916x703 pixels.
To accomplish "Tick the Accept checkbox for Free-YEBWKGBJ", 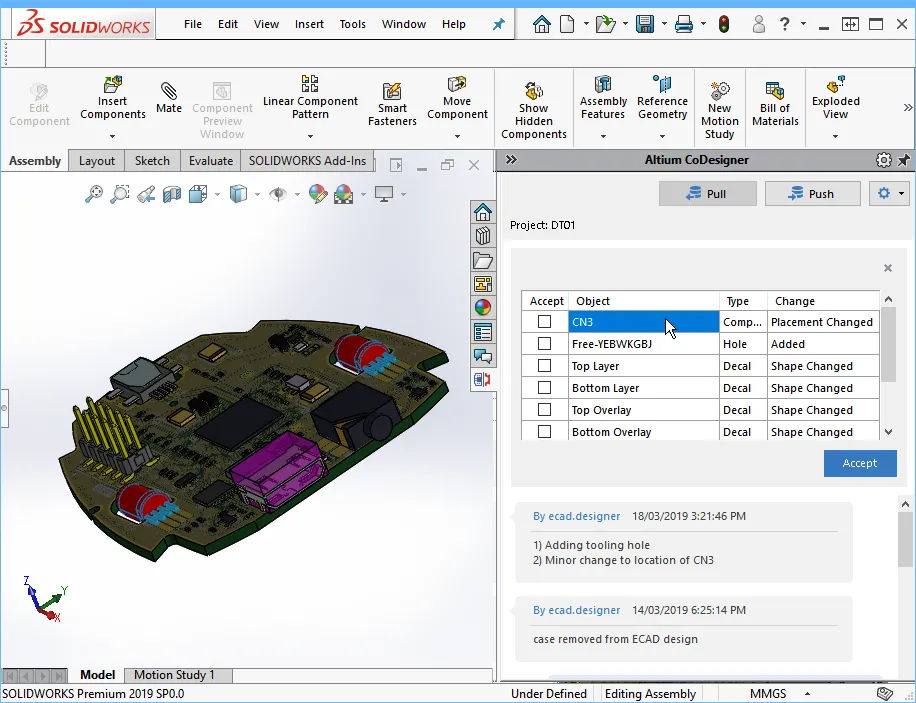I will [x=544, y=344].
